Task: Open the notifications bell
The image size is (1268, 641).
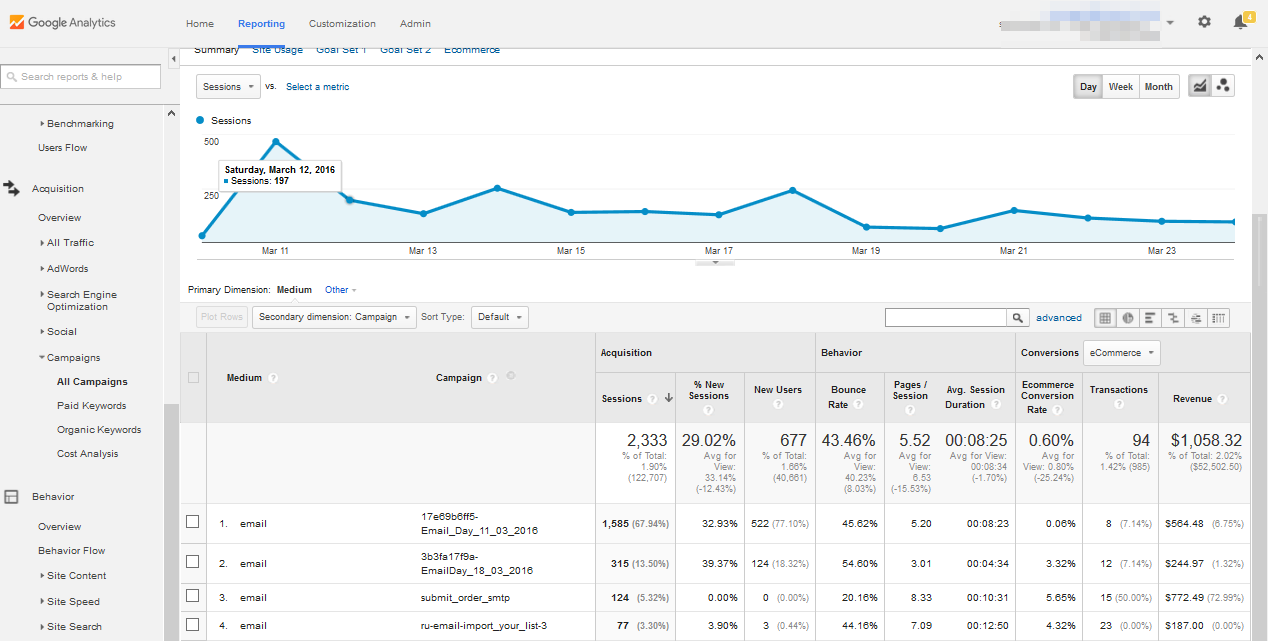Action: click(x=1240, y=22)
